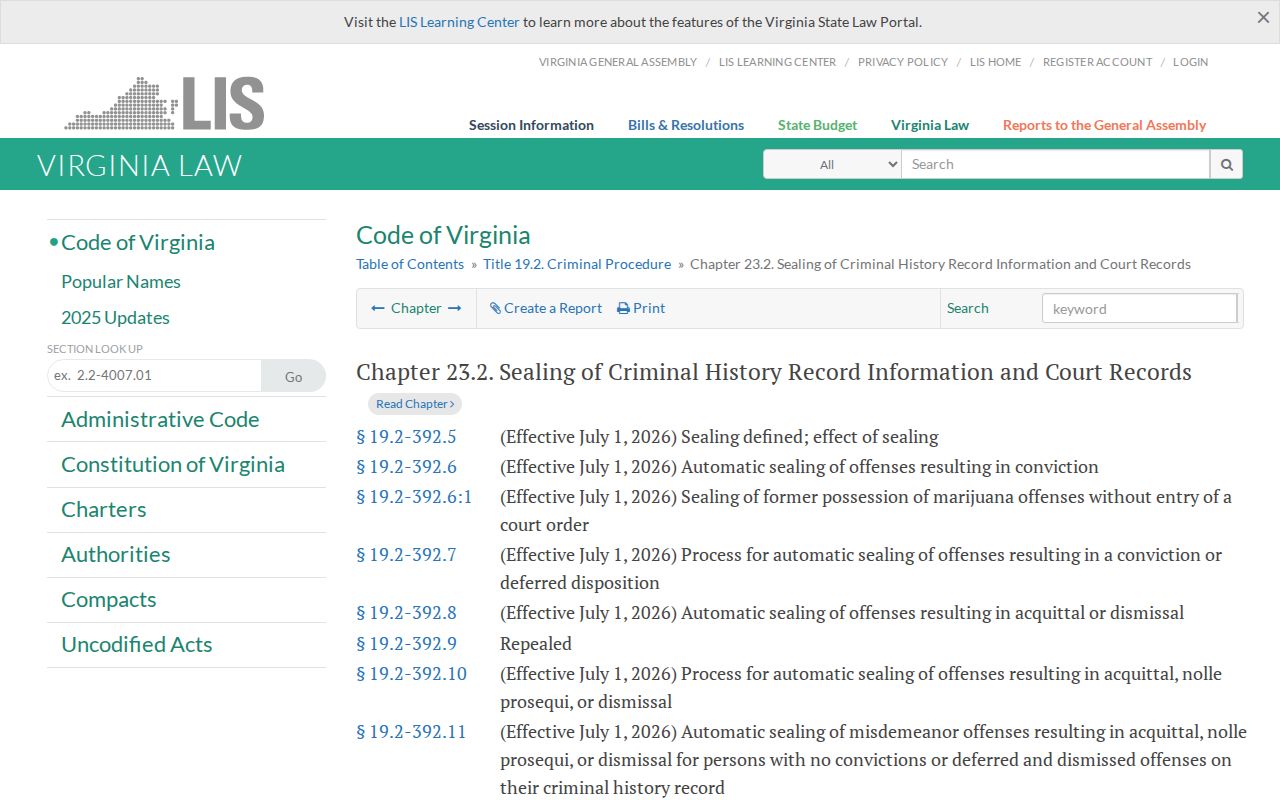Open Reports to the General Assembly menu
Viewport: 1280px width, 800px height.
(1104, 125)
